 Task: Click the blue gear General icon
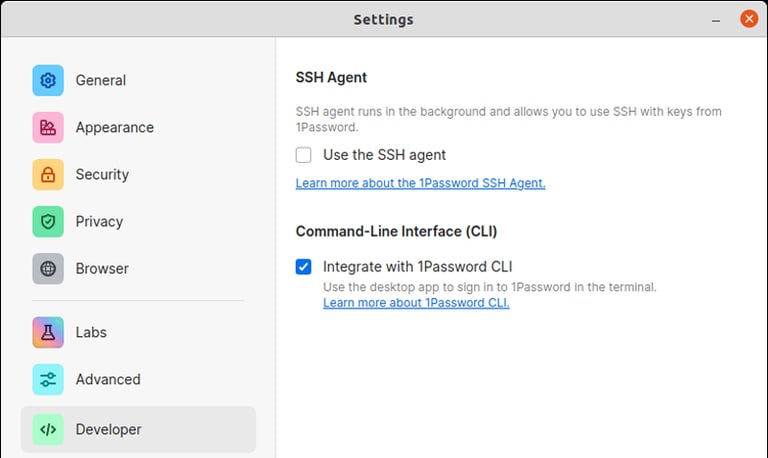[x=48, y=80]
